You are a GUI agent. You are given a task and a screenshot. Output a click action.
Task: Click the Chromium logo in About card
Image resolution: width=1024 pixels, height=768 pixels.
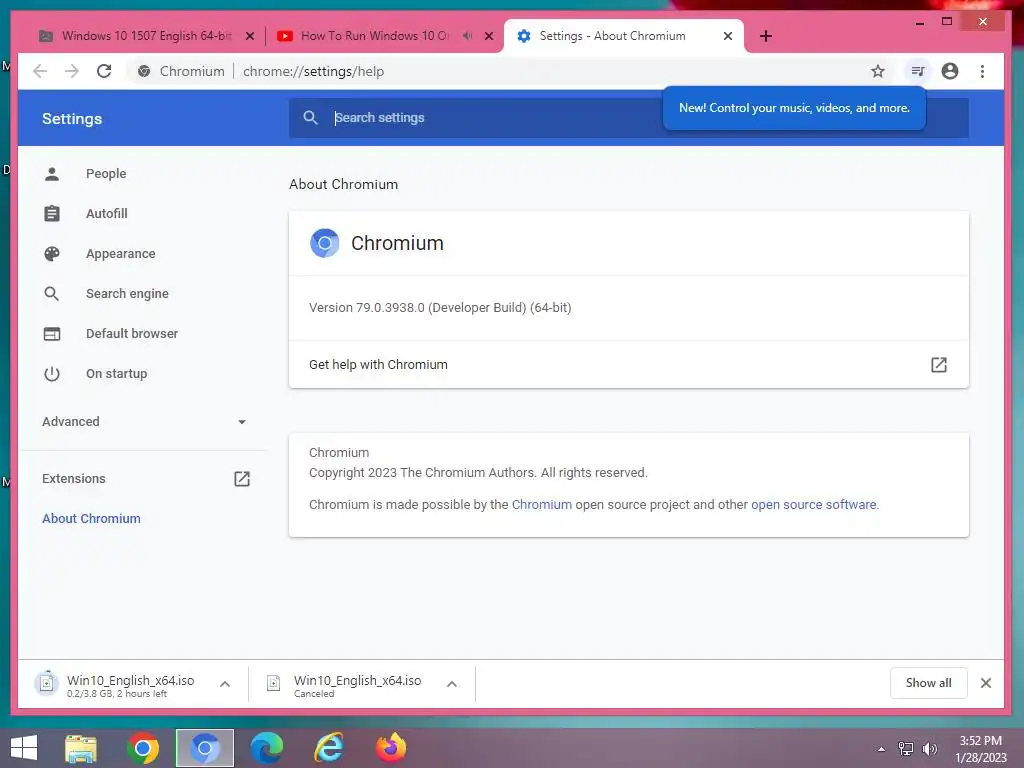tap(325, 243)
